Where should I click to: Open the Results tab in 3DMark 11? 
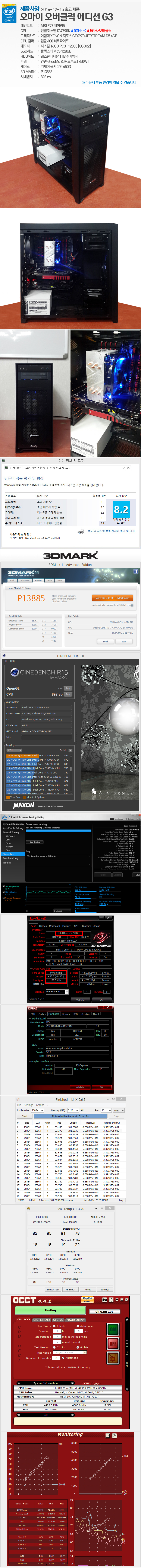coord(38,580)
